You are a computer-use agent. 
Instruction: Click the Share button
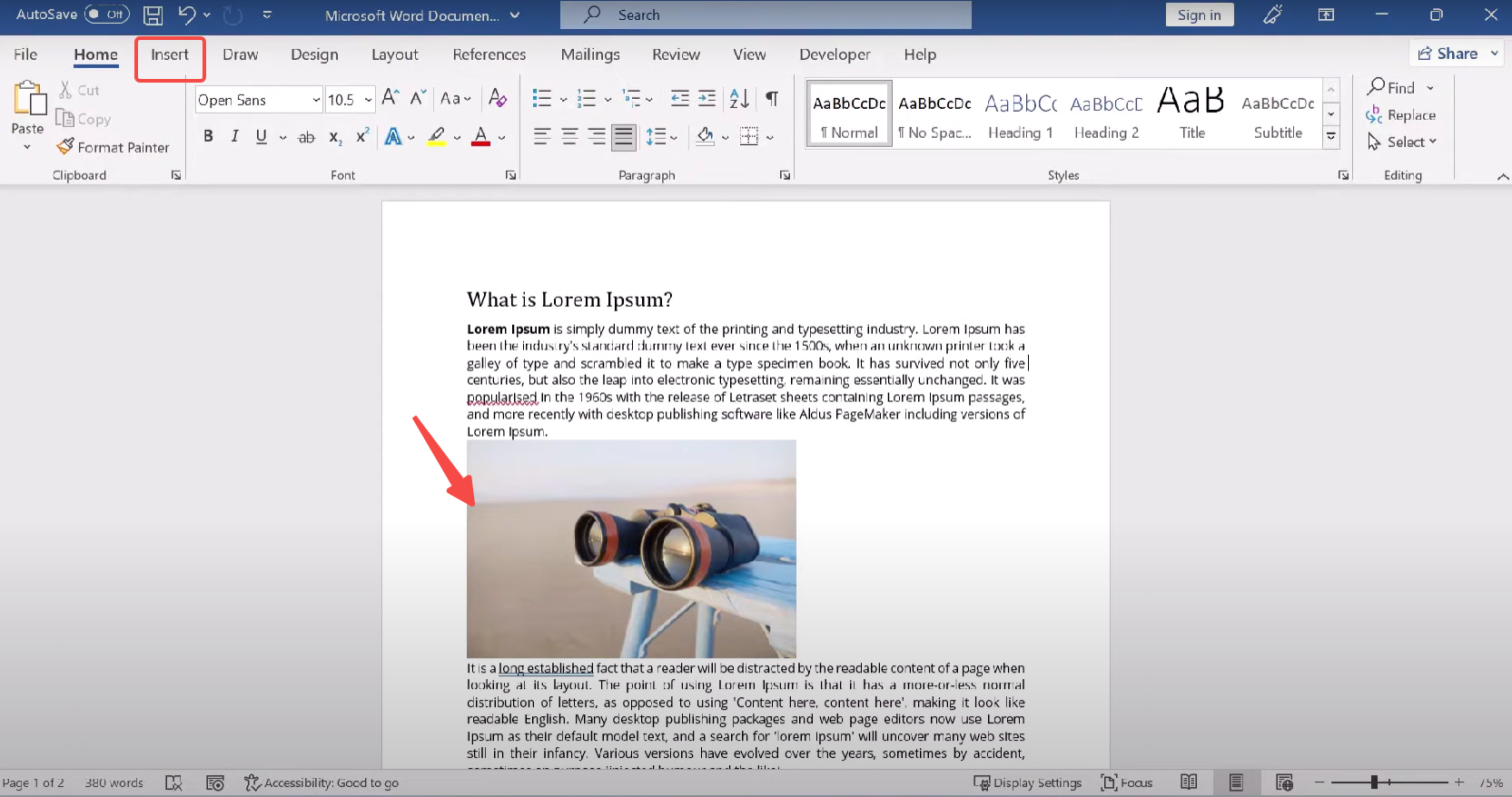(x=1448, y=54)
